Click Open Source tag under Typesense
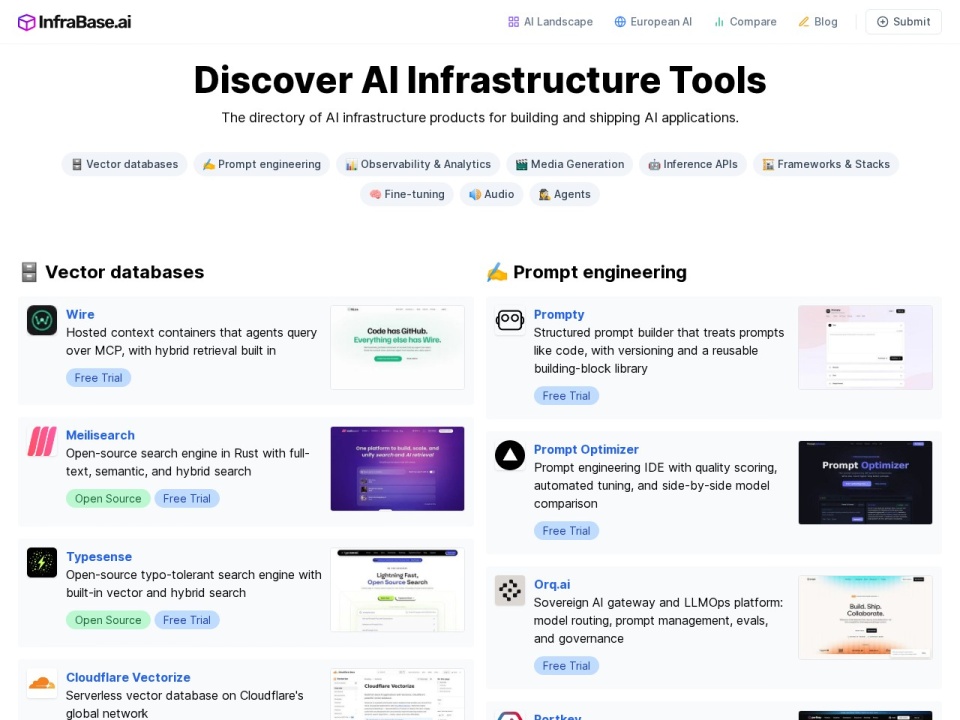The width and height of the screenshot is (960, 720). [x=108, y=620]
